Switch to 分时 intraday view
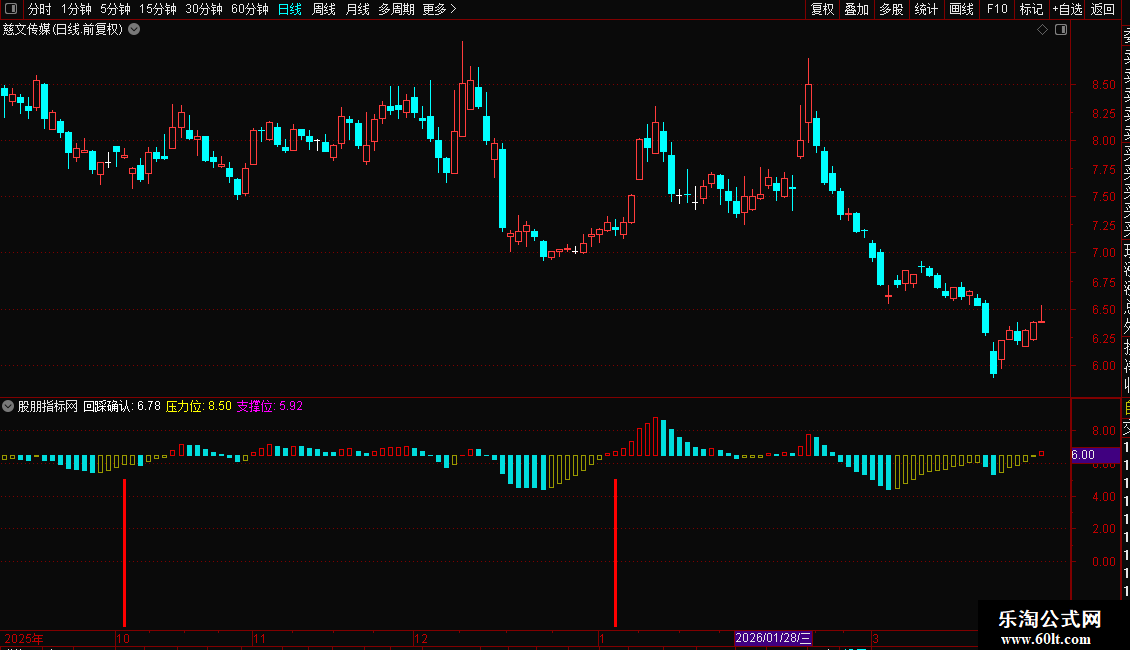 tap(39, 9)
